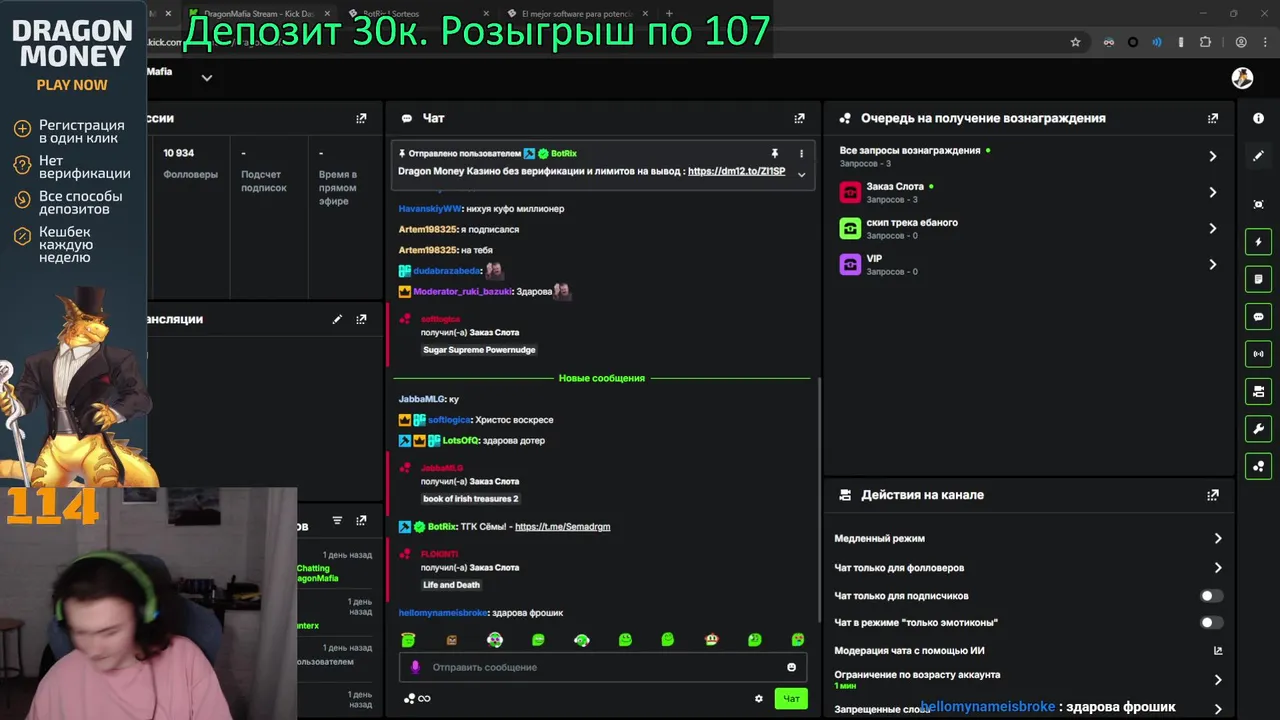Open the Chrome profile icon
This screenshot has height=720, width=1280.
pos(1241,42)
